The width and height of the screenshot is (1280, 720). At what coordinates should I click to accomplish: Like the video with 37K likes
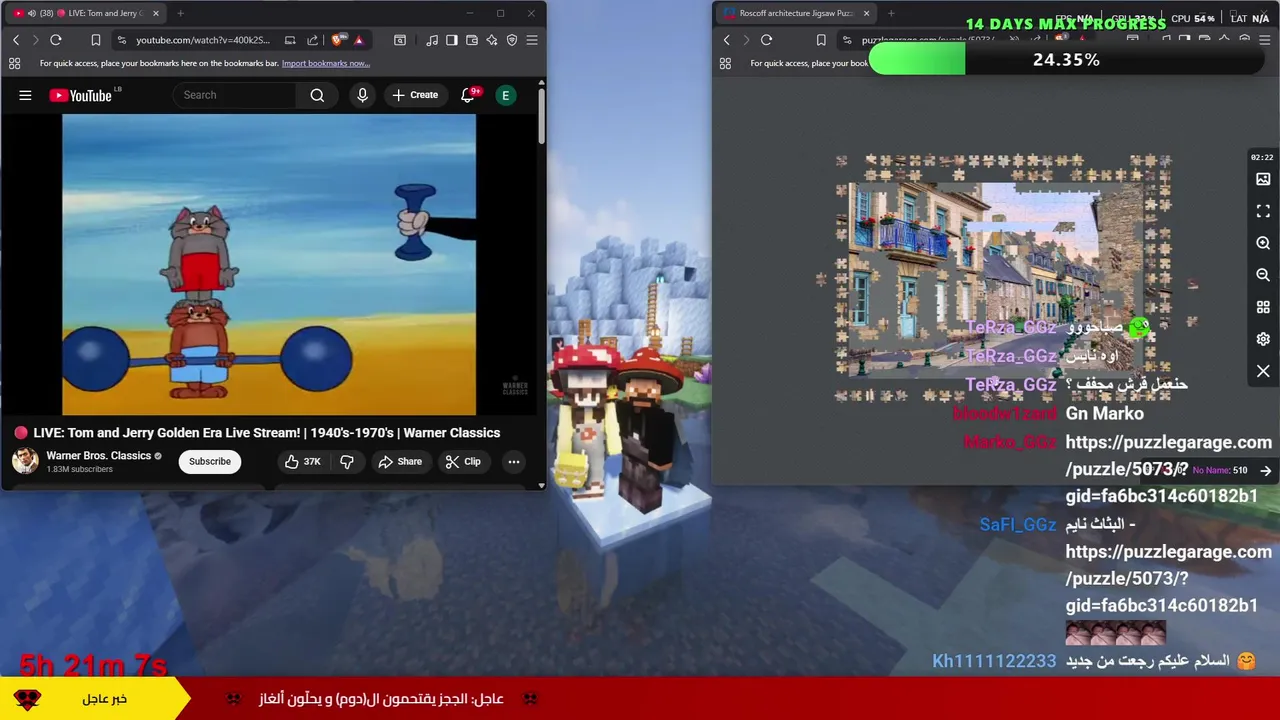coord(302,461)
